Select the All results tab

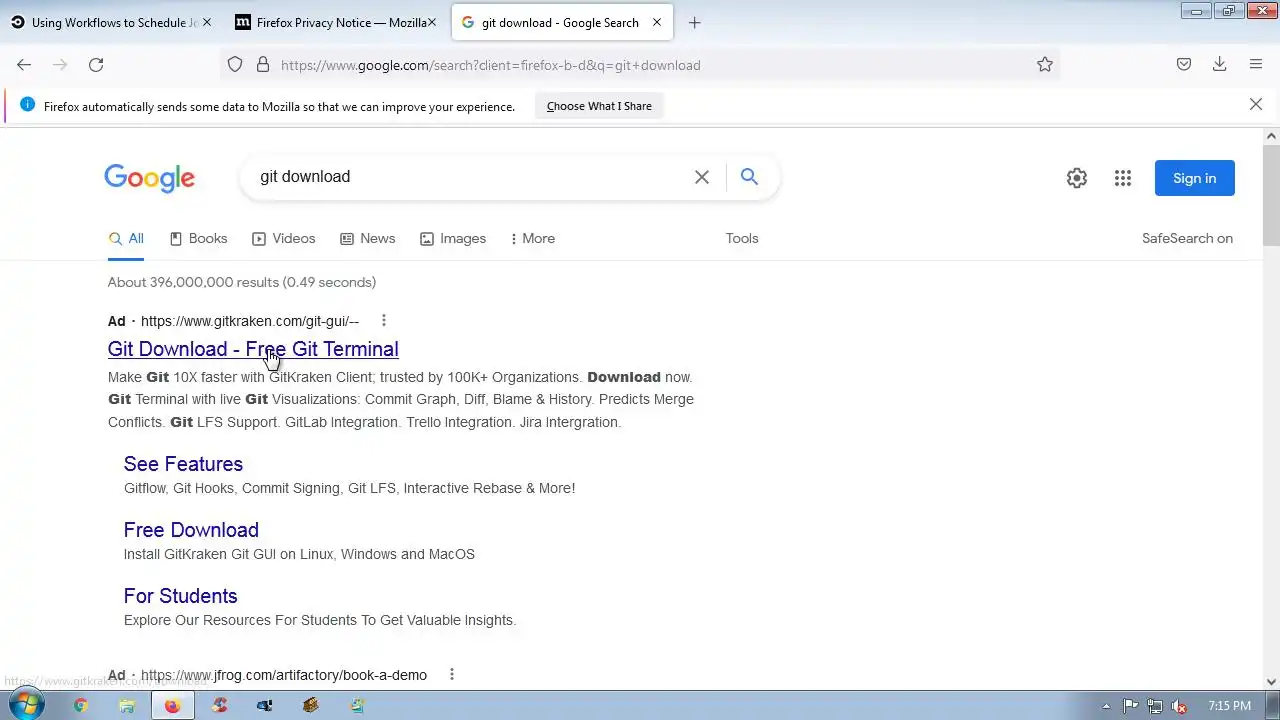(126, 239)
